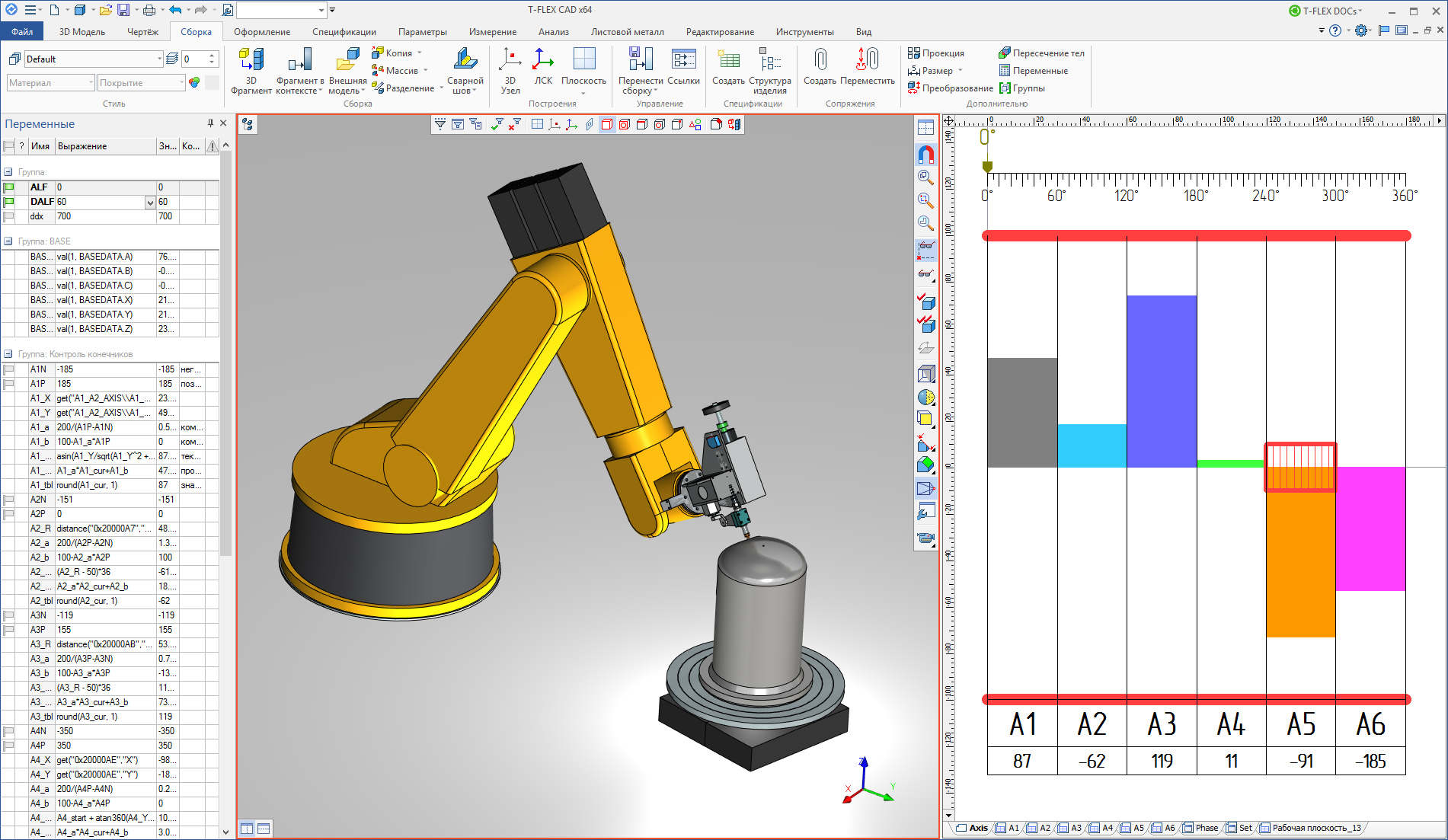The image size is (1448, 840).
Task: Open the T-FLEX DOCs dropdown
Action: 1326,11
